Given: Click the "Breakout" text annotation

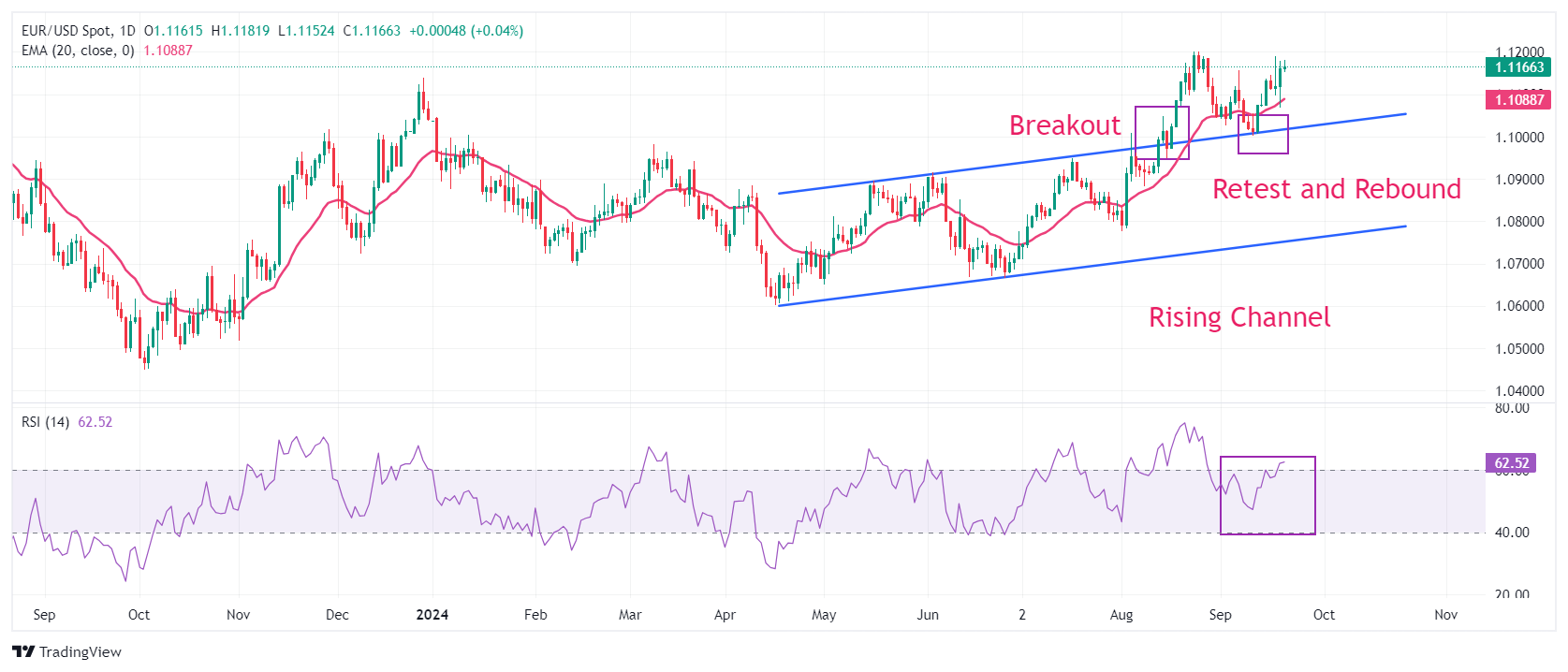Looking at the screenshot, I should tap(1064, 125).
